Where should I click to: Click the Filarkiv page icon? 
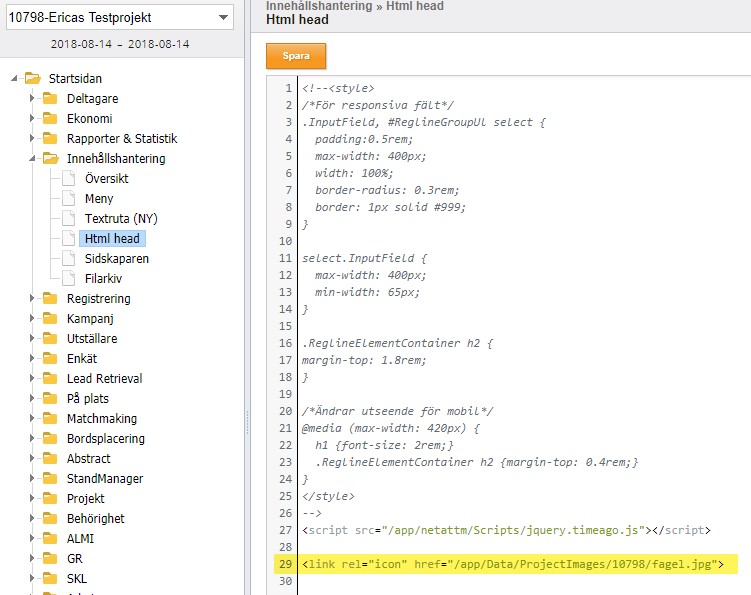click(68, 278)
